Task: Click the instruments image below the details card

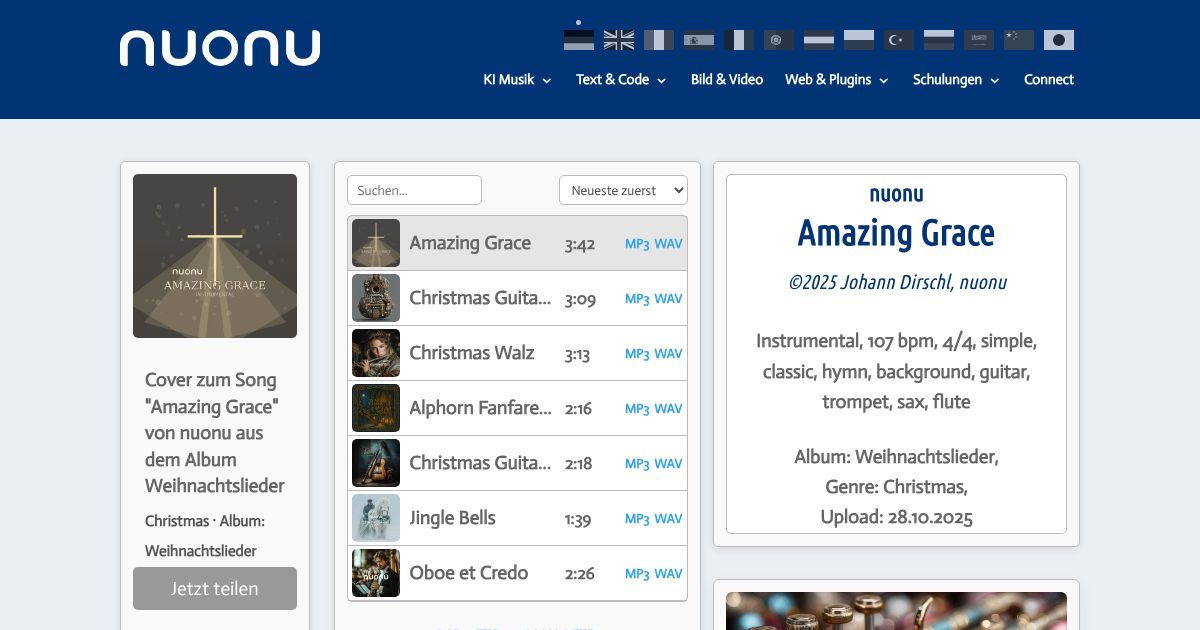Action: [896, 611]
